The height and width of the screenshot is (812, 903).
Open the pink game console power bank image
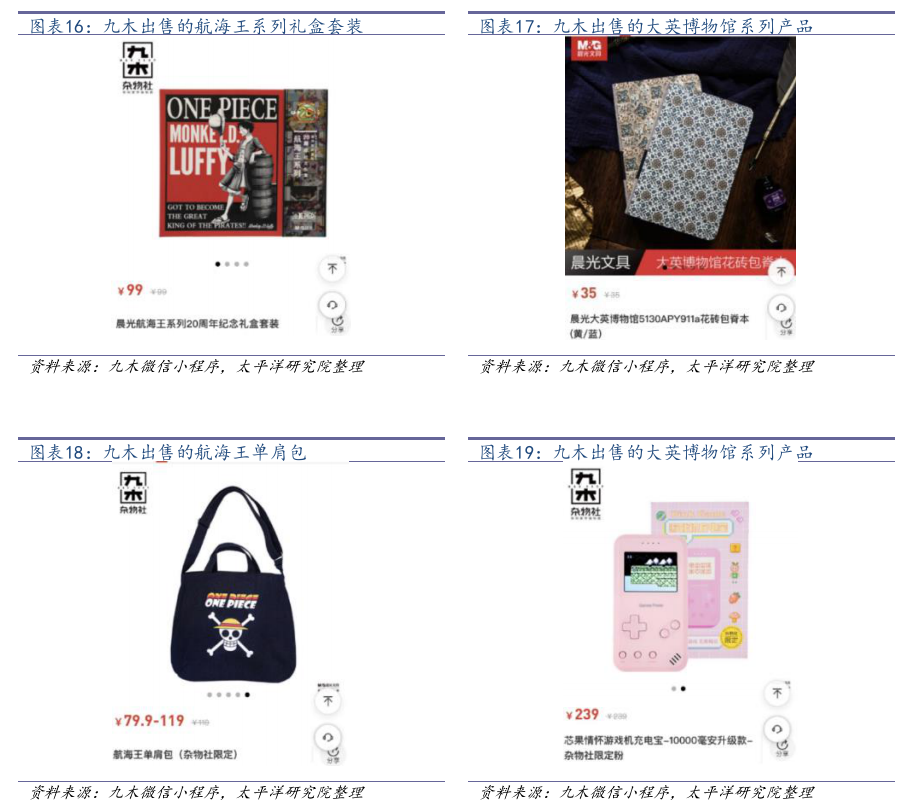(681, 586)
